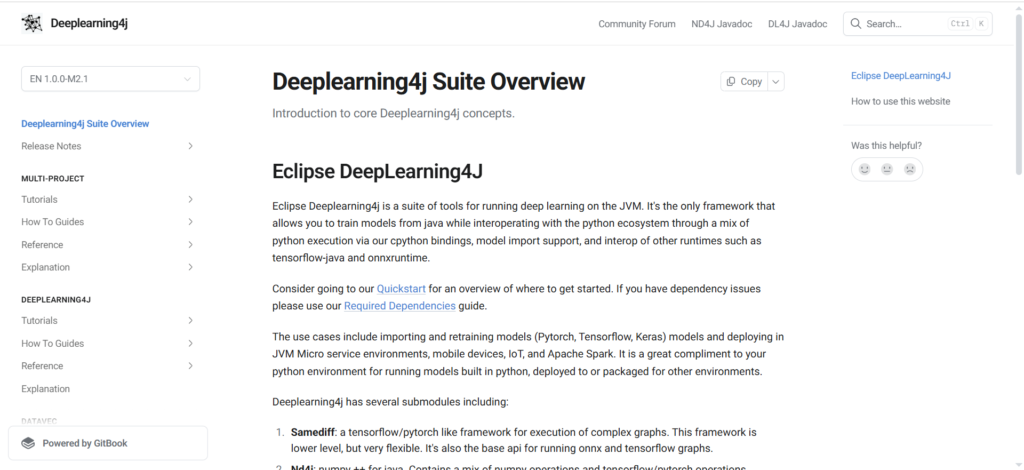Expand Deeplearning4j Reference chevron

(190, 366)
